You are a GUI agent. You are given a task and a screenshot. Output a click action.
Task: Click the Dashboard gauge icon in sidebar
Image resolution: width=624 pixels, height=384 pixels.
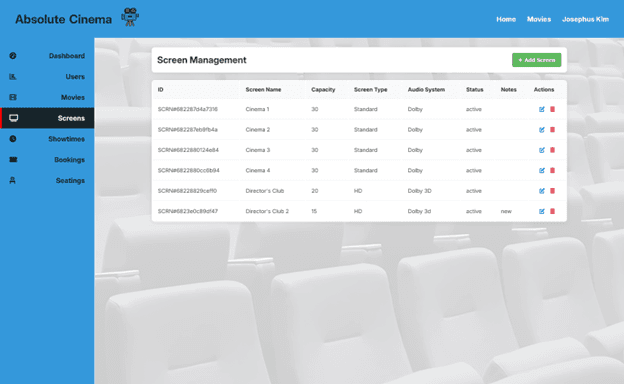click(13, 56)
